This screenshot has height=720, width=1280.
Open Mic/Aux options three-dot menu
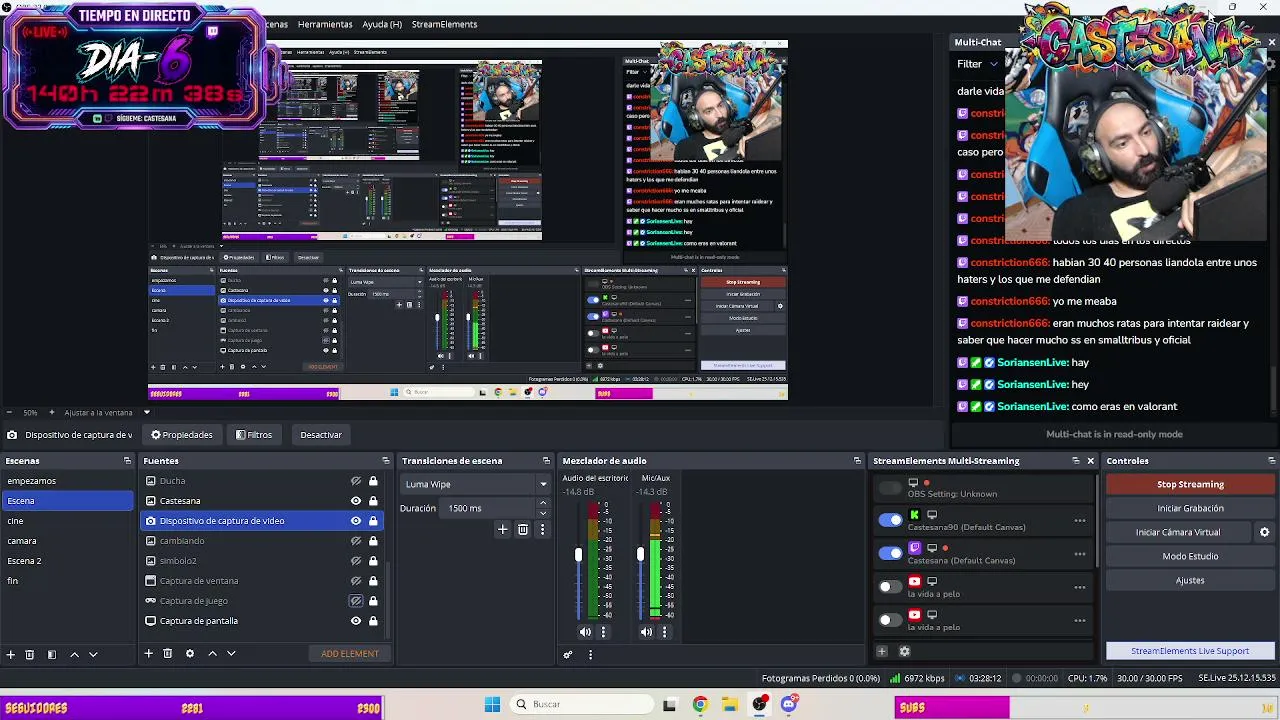(x=664, y=632)
